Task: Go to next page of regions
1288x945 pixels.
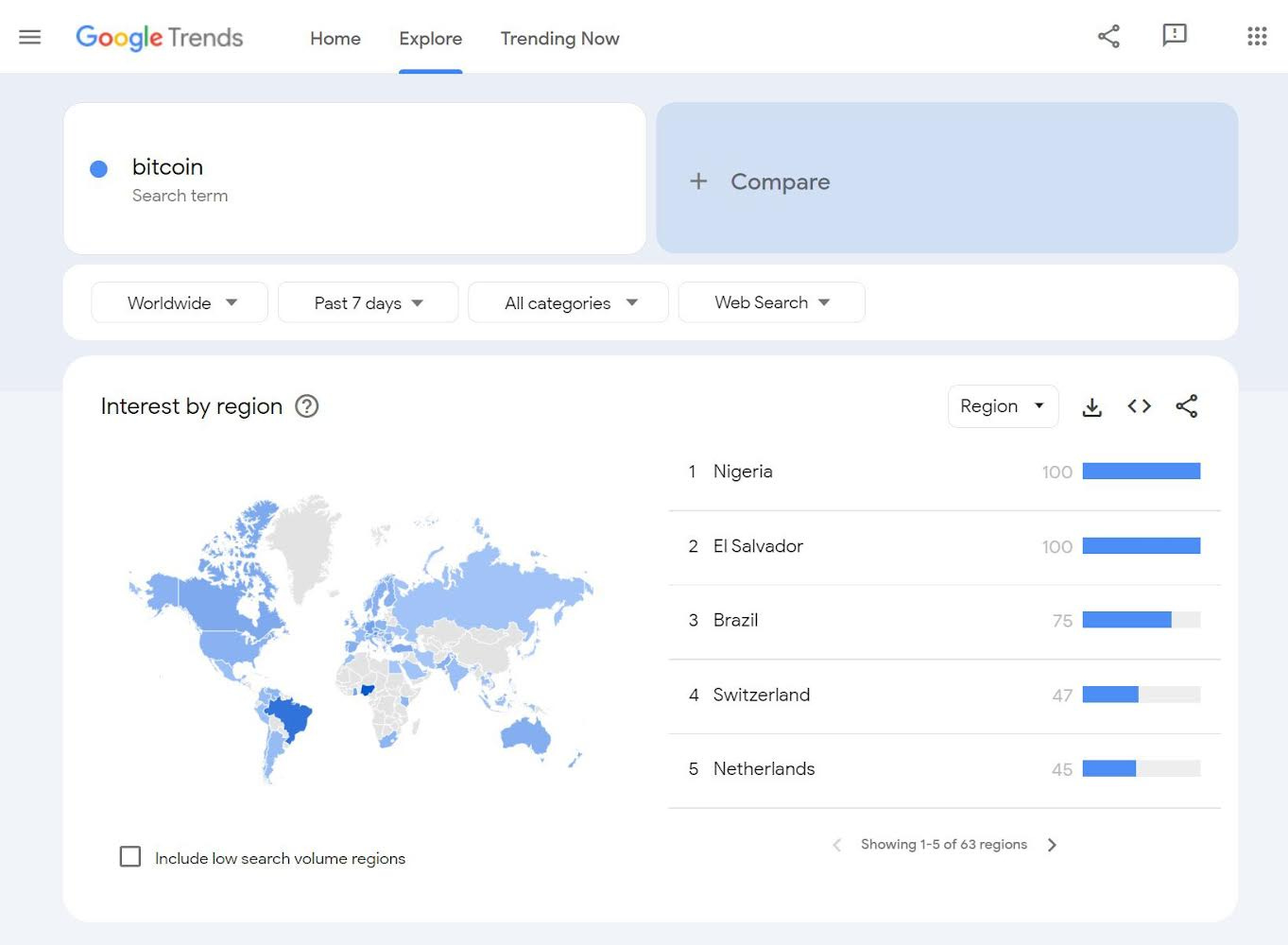Action: click(1052, 845)
